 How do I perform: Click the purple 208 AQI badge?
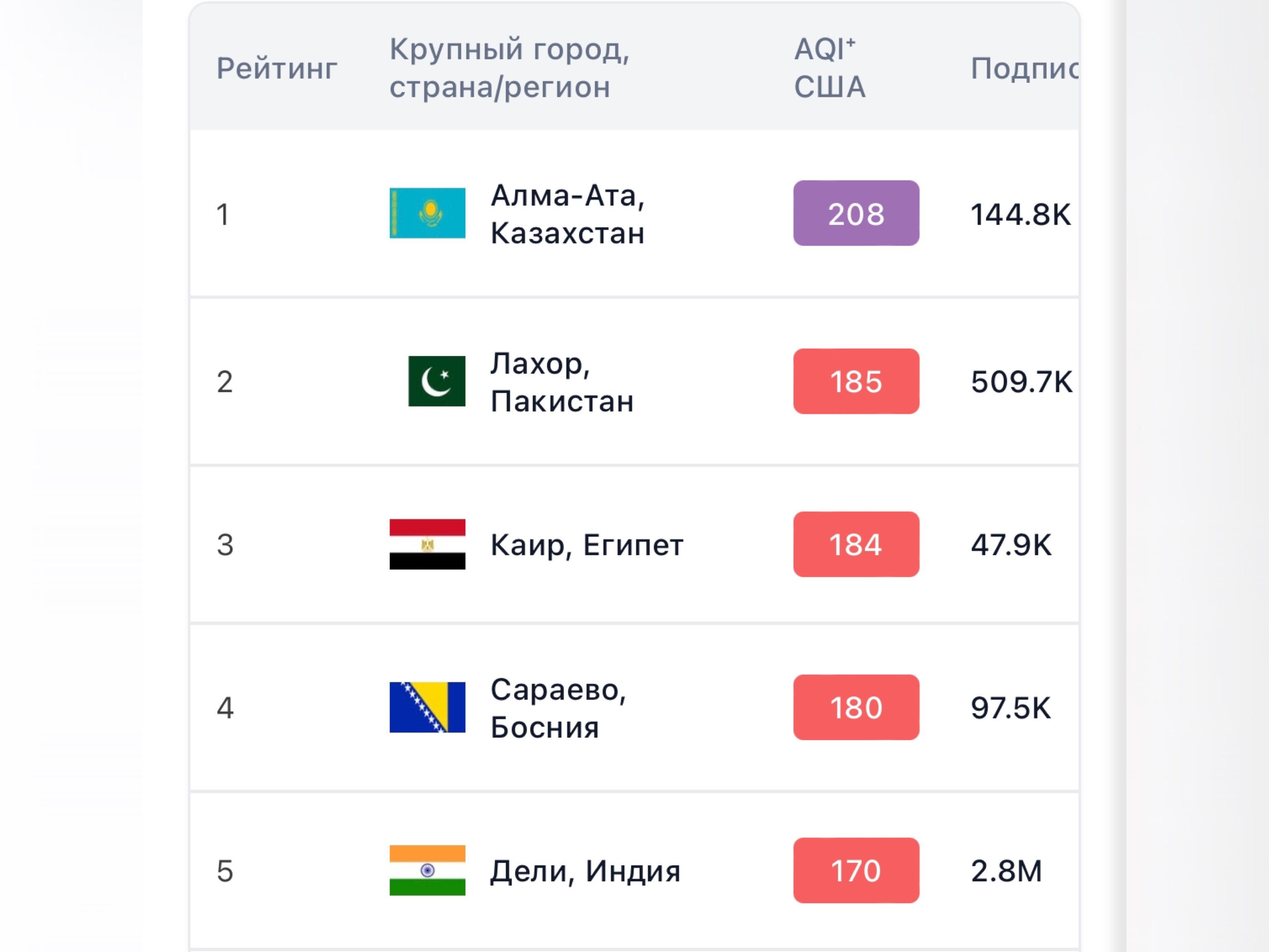tap(856, 214)
